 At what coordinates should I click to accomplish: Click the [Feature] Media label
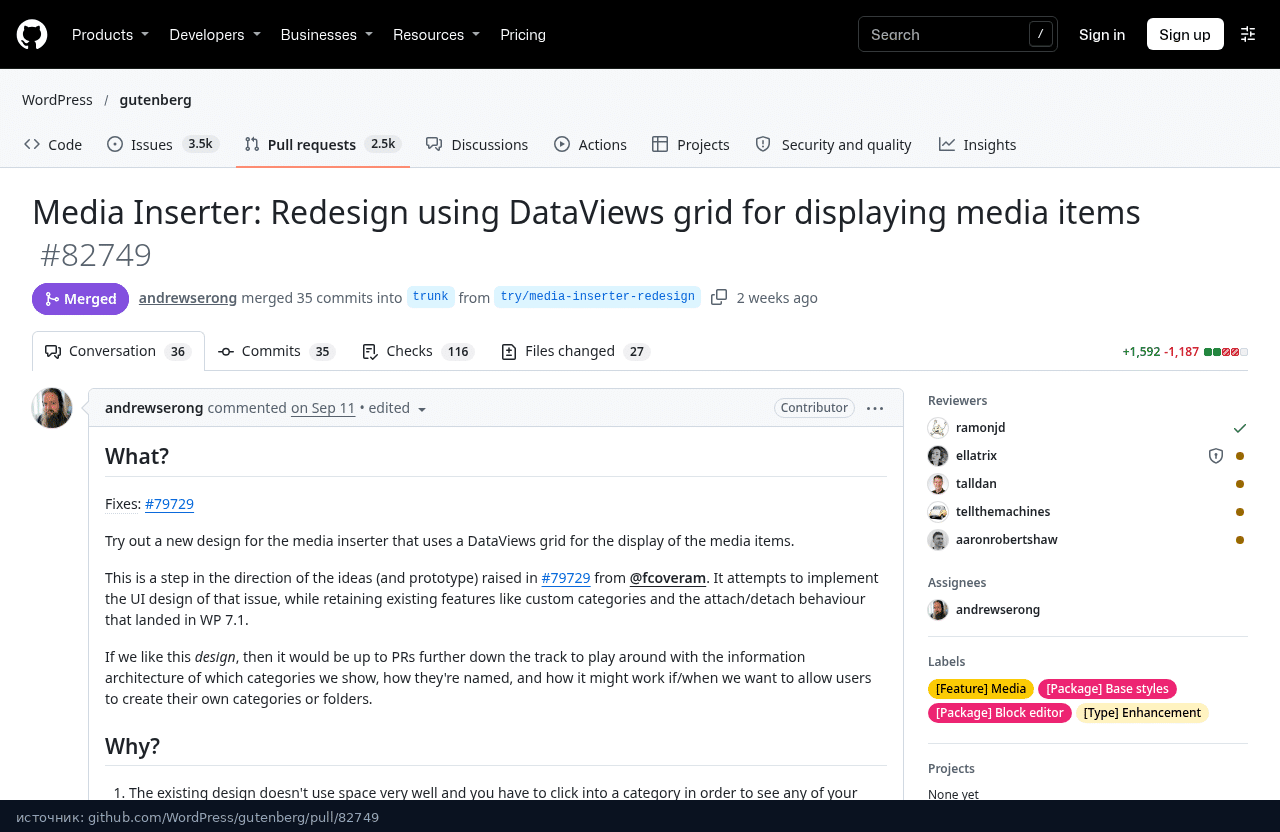pos(981,689)
